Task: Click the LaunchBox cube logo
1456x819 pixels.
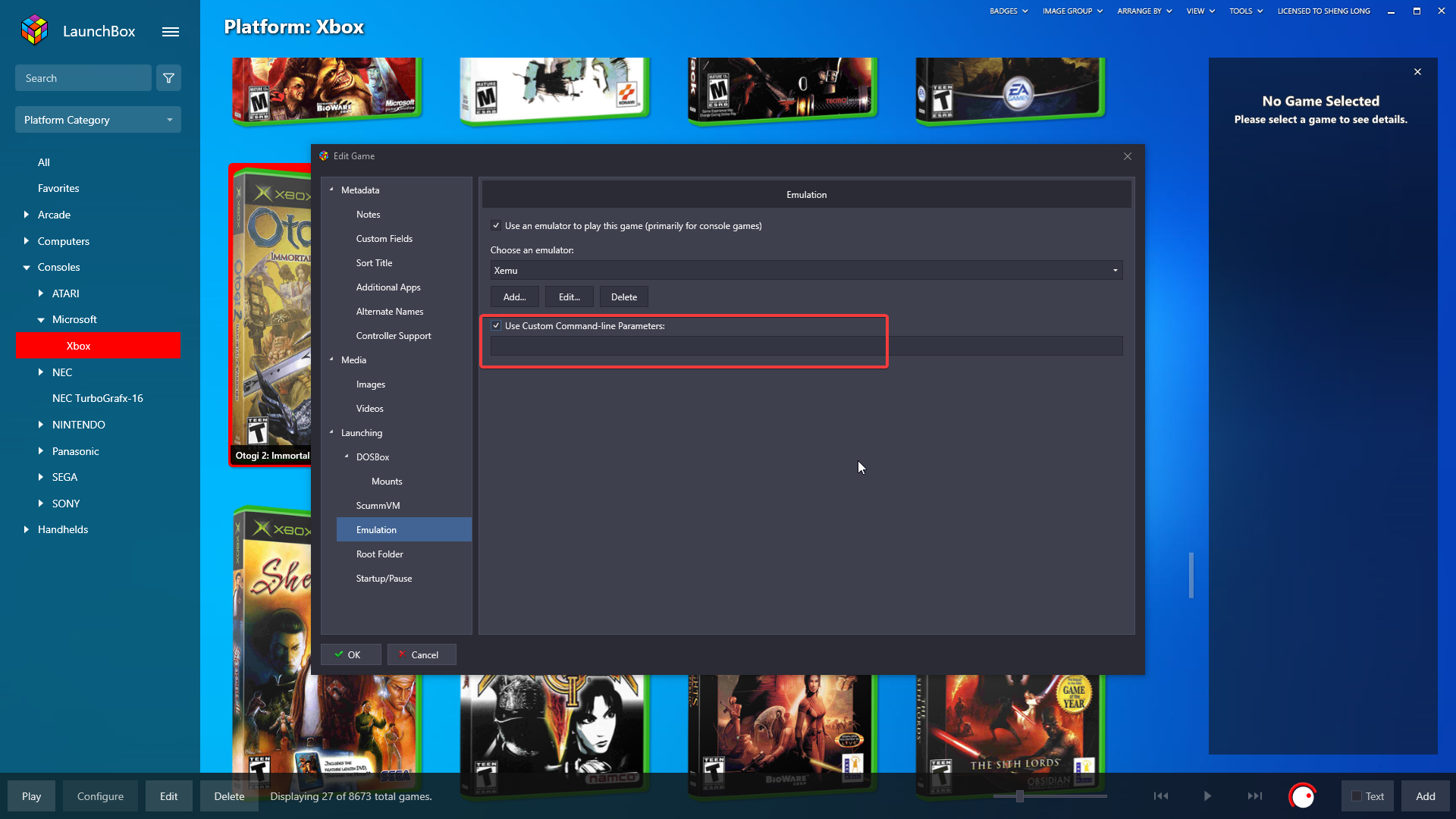Action: (x=35, y=30)
